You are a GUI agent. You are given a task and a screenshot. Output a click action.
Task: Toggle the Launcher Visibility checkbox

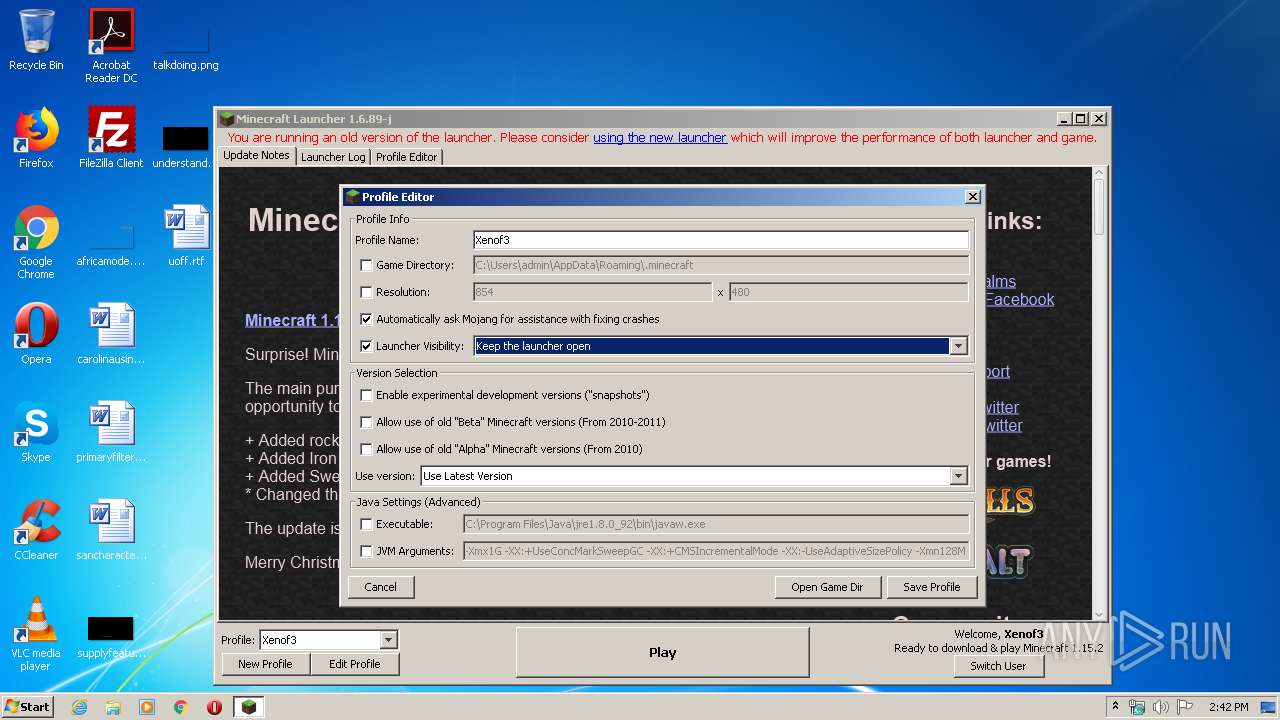pyautogui.click(x=366, y=346)
